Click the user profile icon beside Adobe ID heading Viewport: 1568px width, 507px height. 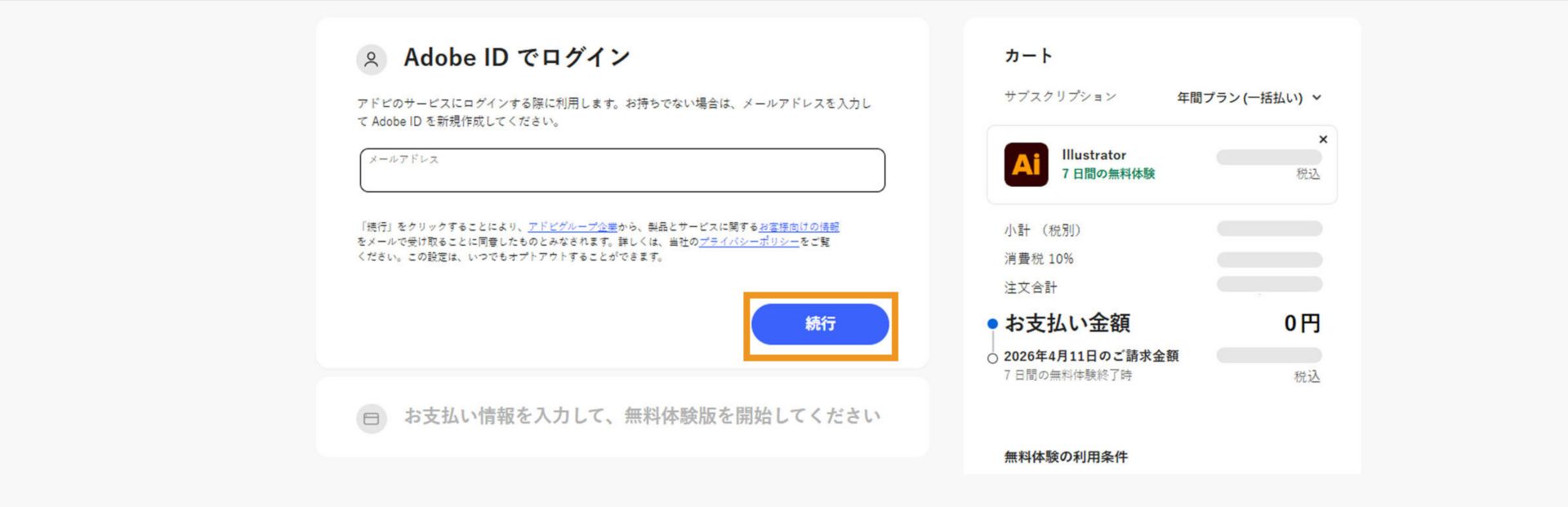point(372,58)
